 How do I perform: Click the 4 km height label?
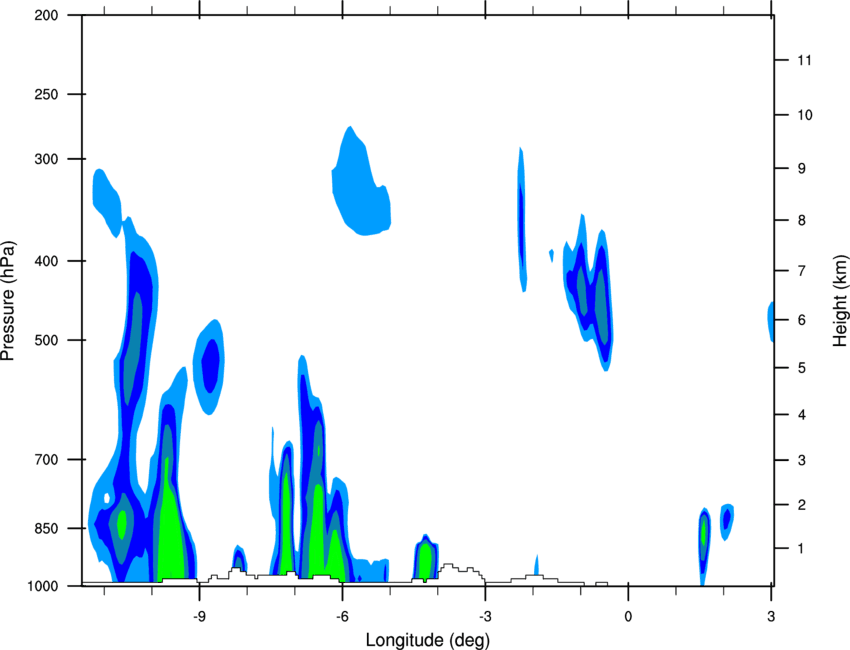(x=802, y=415)
